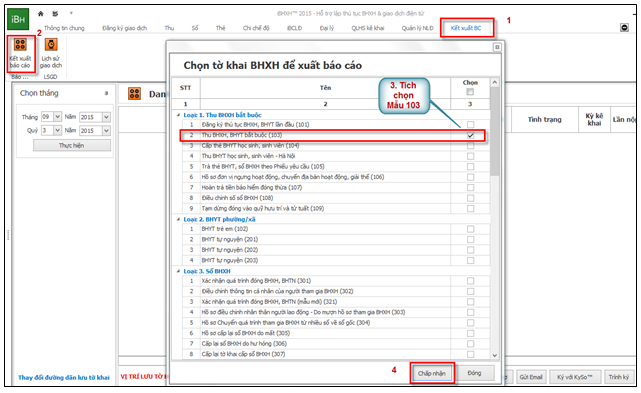The height and width of the screenshot is (393, 641).
Task: Click the round icon at top right
Action: tap(624, 27)
